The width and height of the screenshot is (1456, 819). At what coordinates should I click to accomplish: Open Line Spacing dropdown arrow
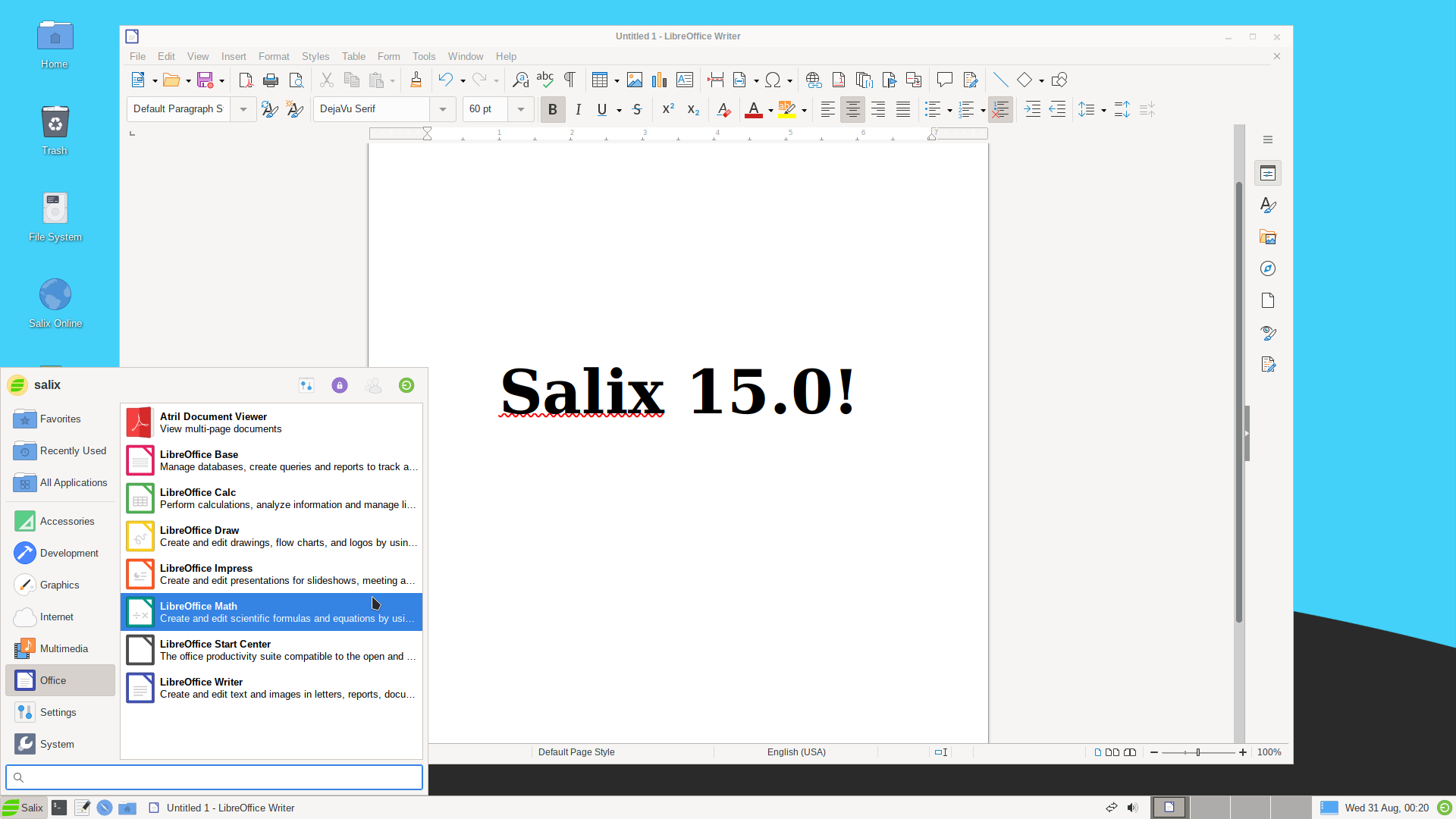tap(1103, 111)
